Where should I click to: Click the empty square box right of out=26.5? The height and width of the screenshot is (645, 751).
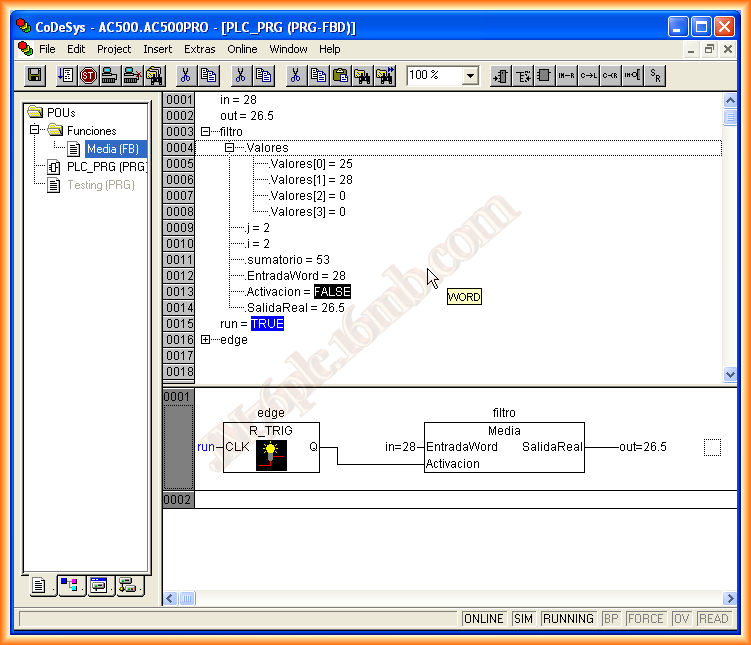[x=711, y=448]
